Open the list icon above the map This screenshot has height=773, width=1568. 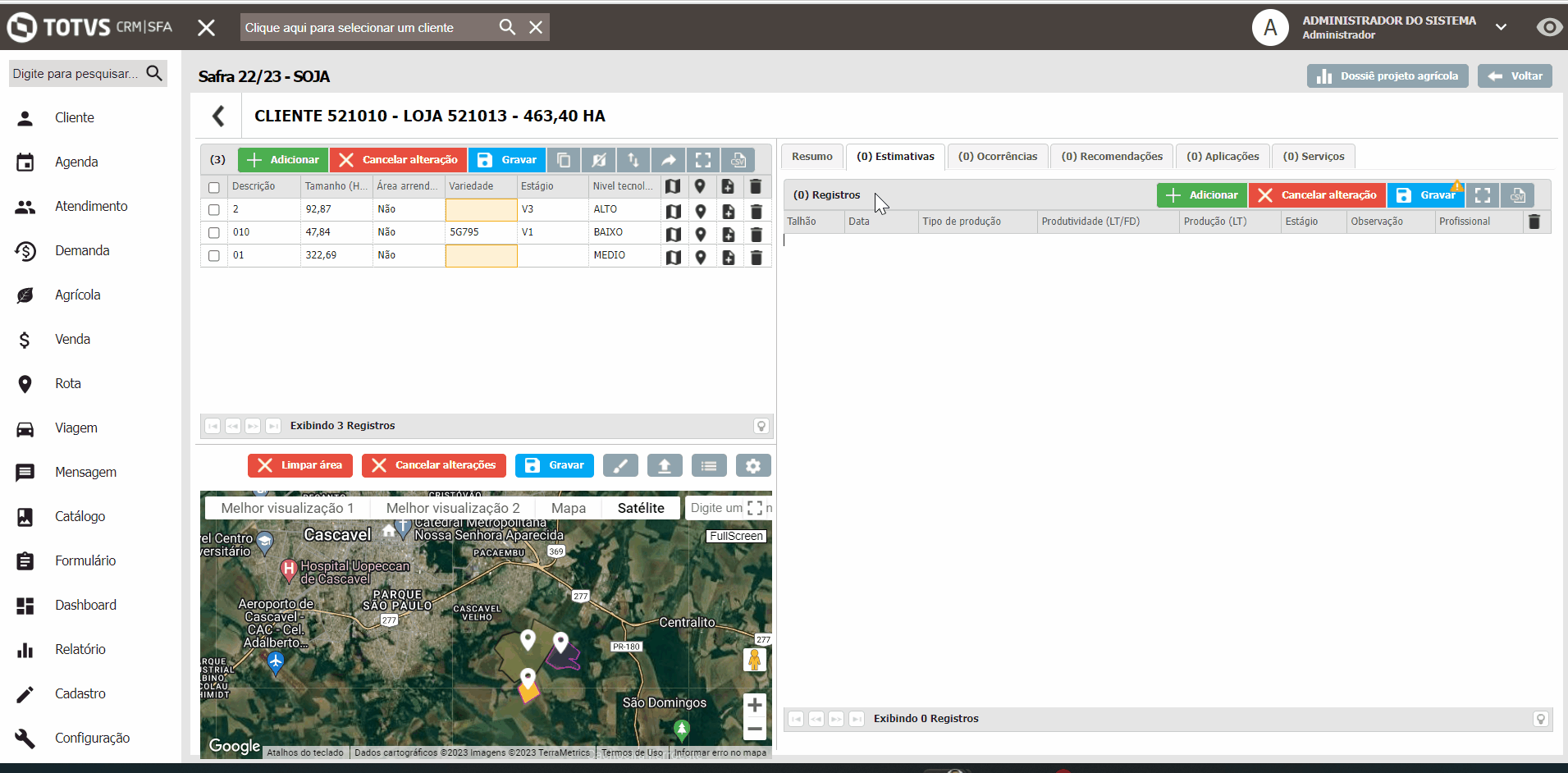pos(709,466)
